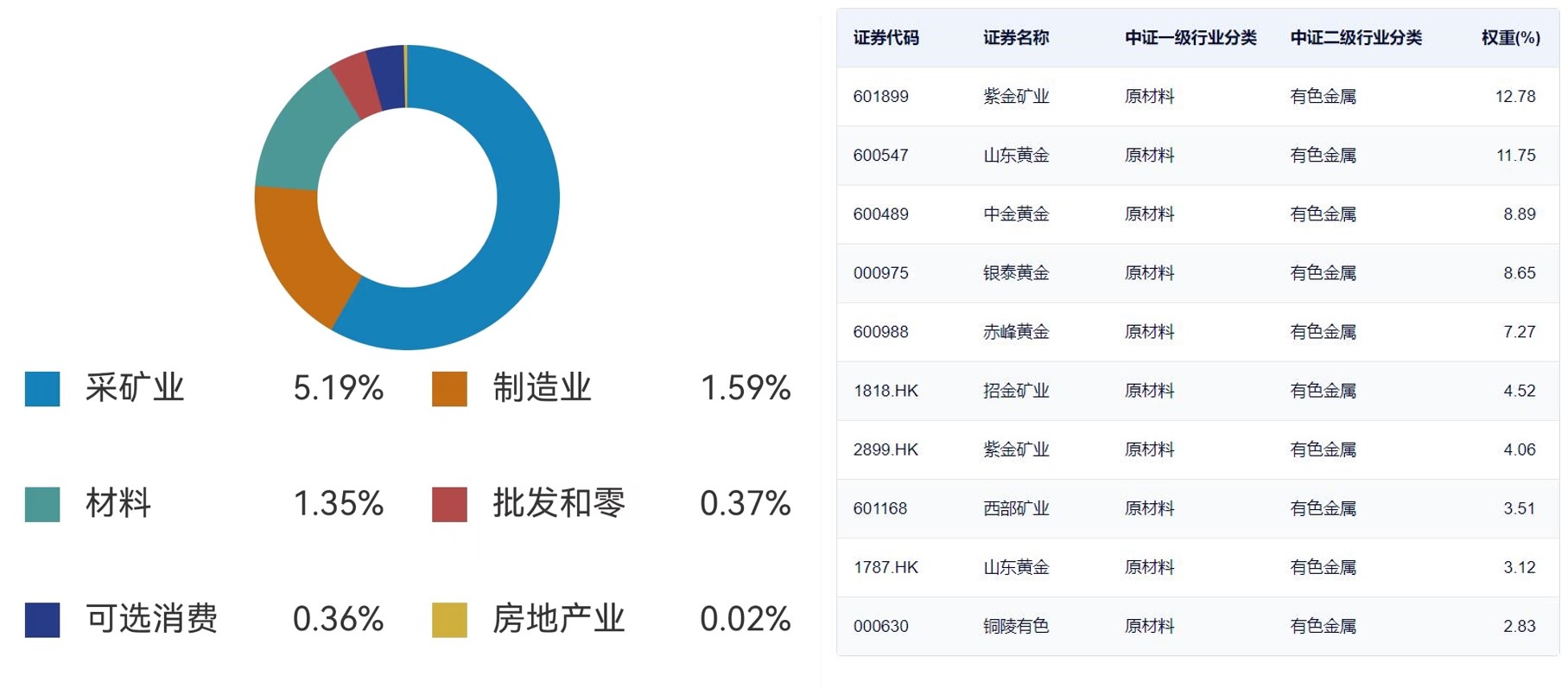Click the 证券代码 column header
This screenshot has height=689, width=1568.
tap(886, 38)
